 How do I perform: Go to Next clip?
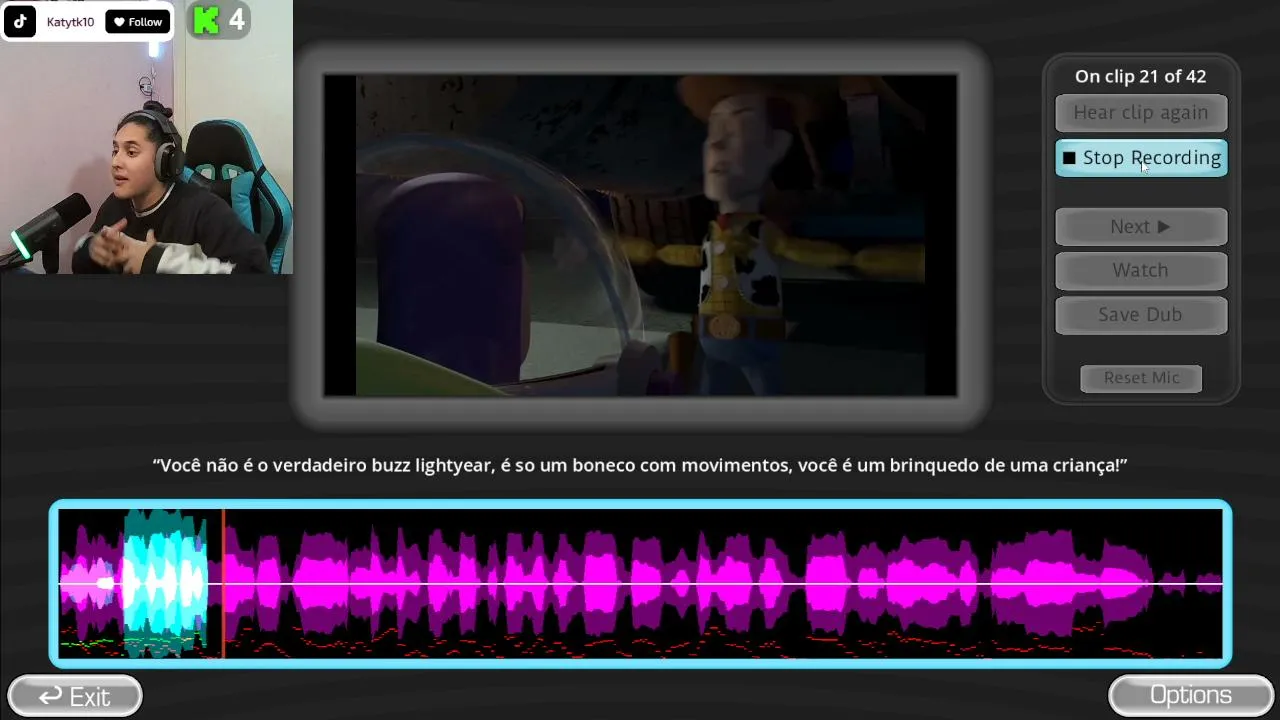(x=1141, y=227)
